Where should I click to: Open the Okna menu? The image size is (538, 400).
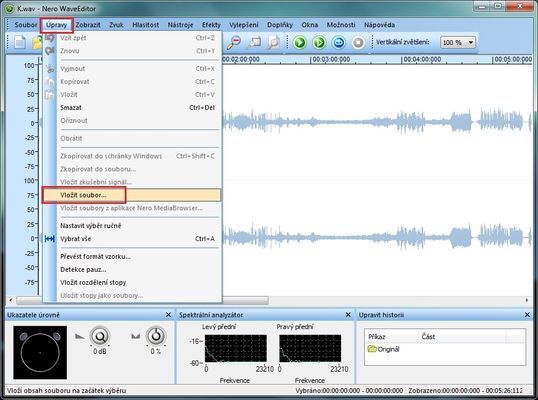click(309, 25)
